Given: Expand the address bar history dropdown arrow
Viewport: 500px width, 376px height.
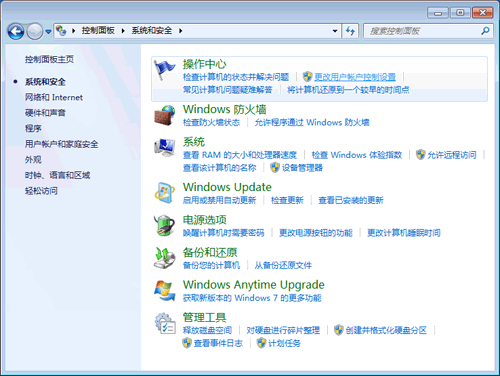Looking at the screenshot, I should click(x=335, y=31).
